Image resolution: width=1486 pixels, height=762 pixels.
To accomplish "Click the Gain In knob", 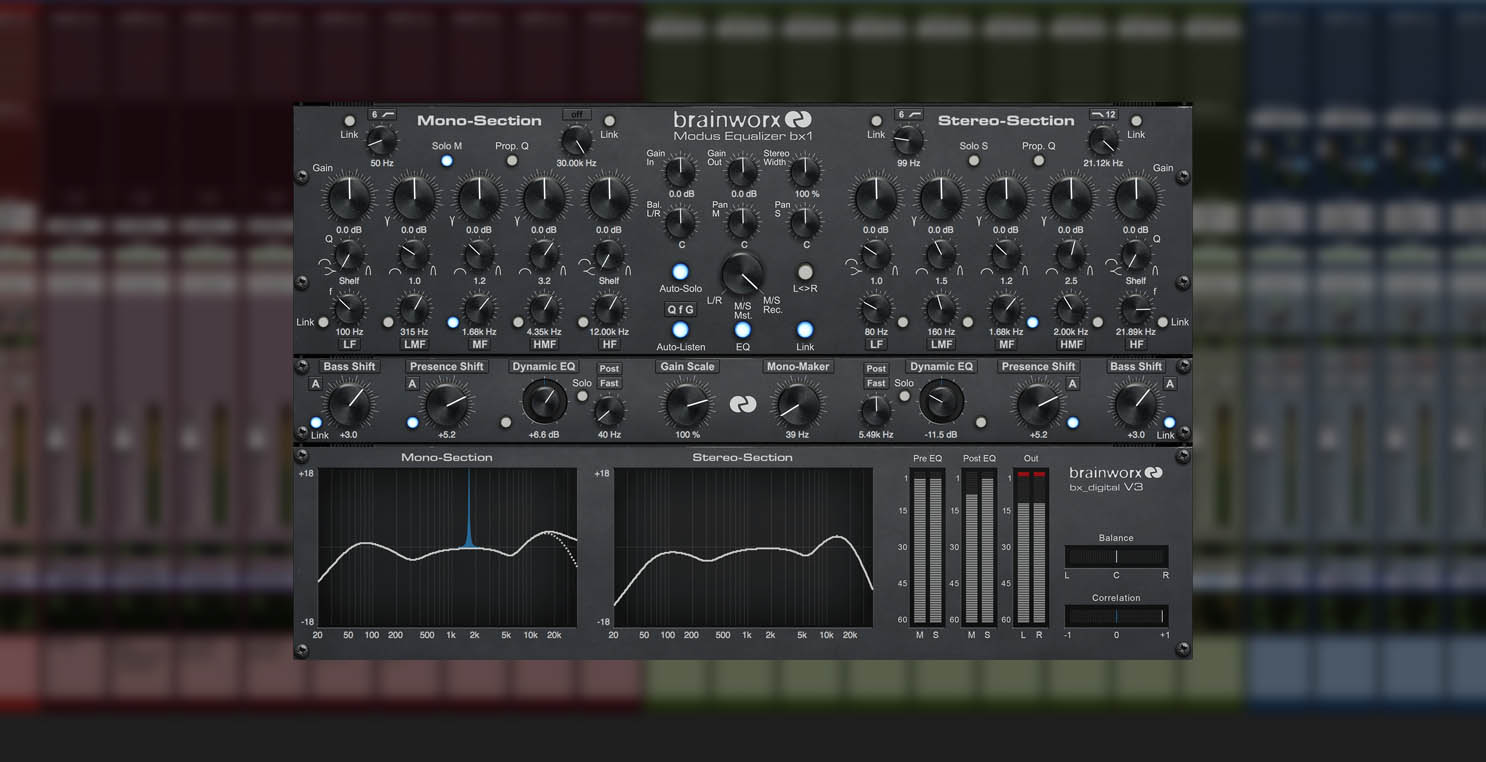I will point(681,171).
